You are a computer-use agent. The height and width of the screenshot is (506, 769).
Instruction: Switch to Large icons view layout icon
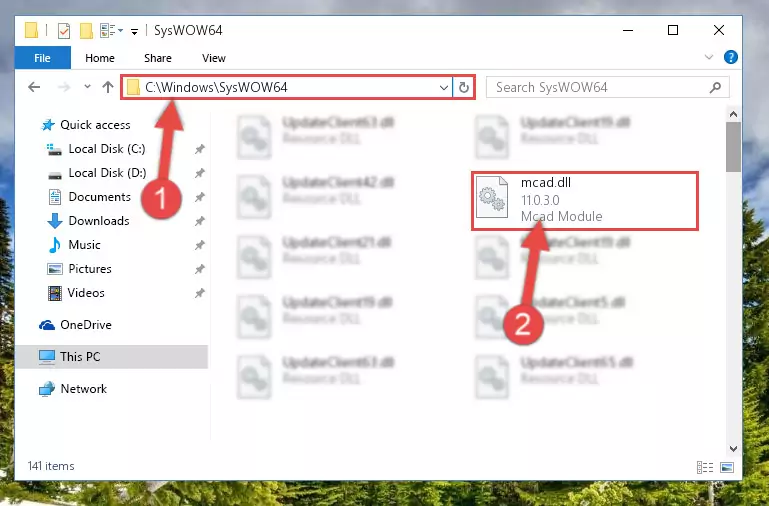point(727,467)
